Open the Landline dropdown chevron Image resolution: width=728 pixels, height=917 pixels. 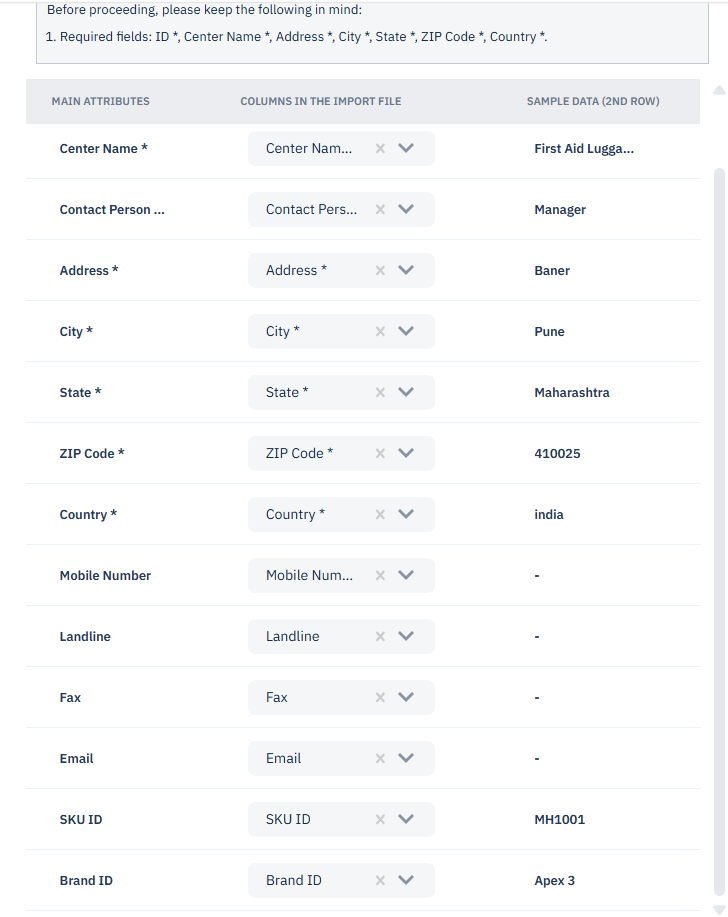(406, 637)
